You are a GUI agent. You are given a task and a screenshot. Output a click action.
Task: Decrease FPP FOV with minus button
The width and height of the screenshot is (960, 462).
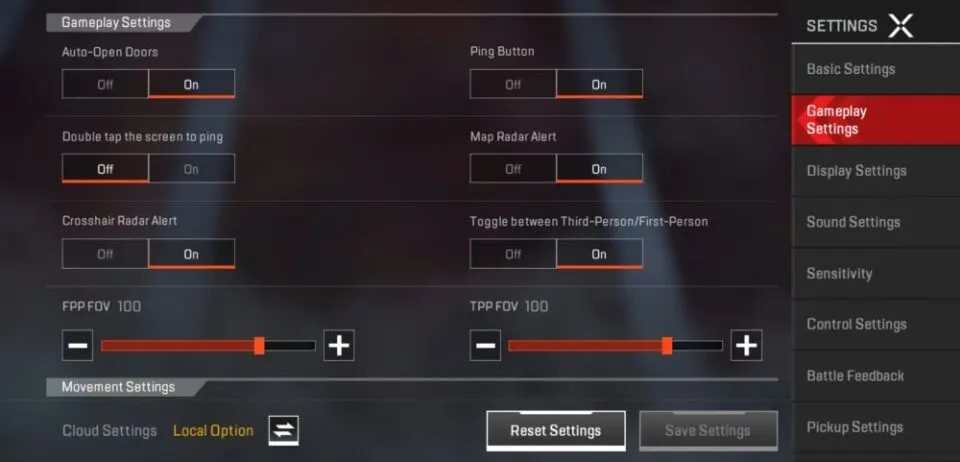point(78,345)
